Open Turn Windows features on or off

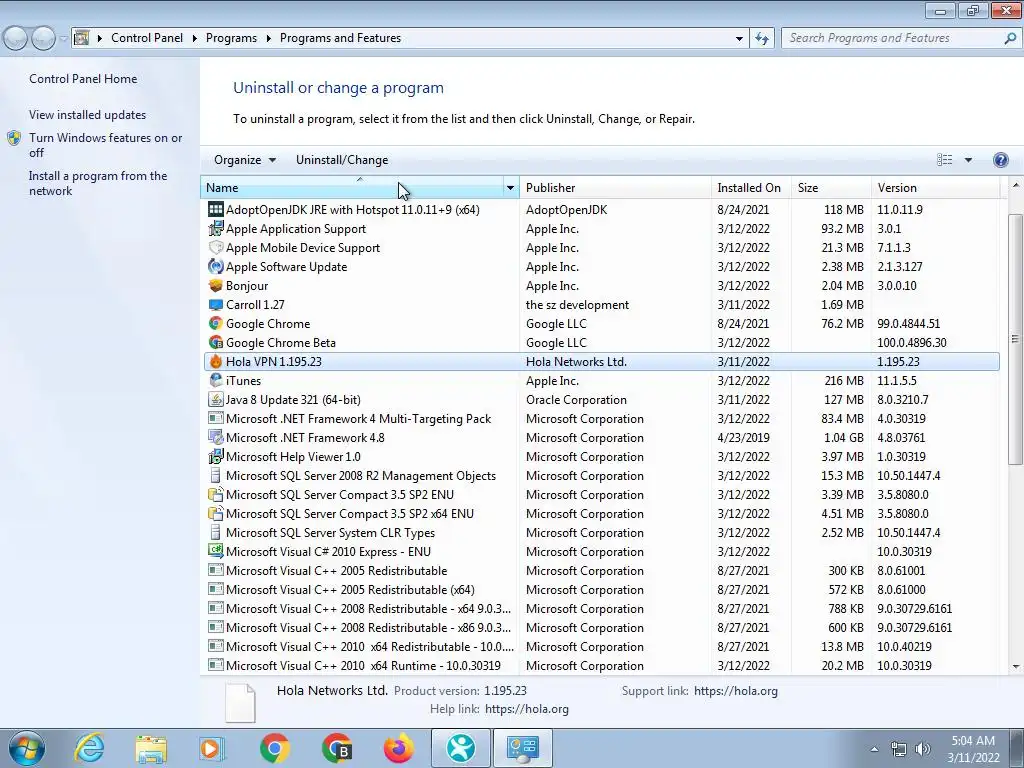[105, 145]
